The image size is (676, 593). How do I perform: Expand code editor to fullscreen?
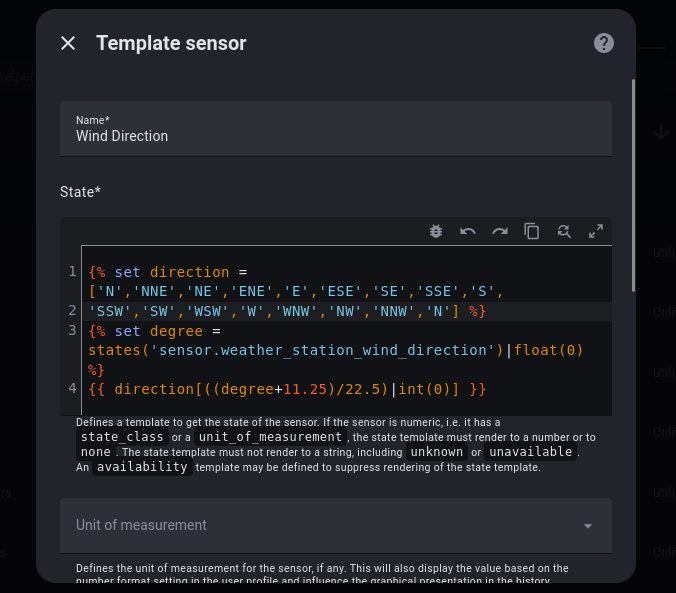tap(596, 231)
